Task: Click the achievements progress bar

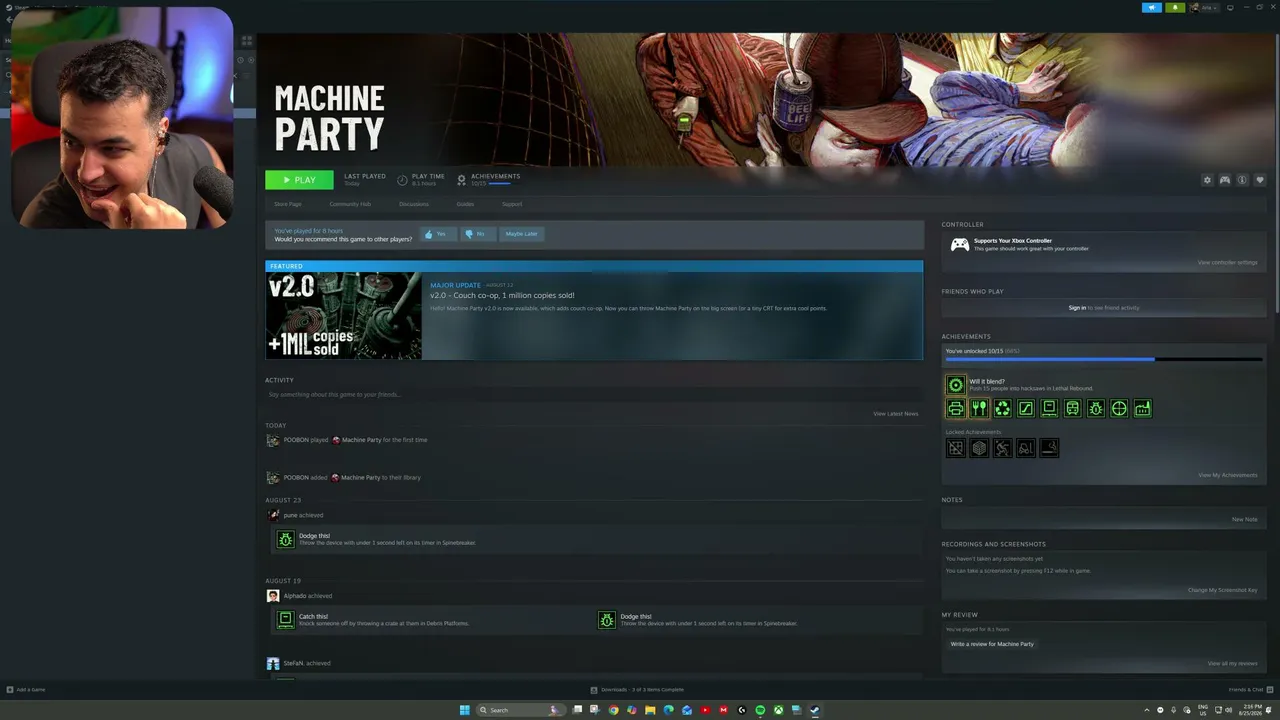Action: (1103, 359)
